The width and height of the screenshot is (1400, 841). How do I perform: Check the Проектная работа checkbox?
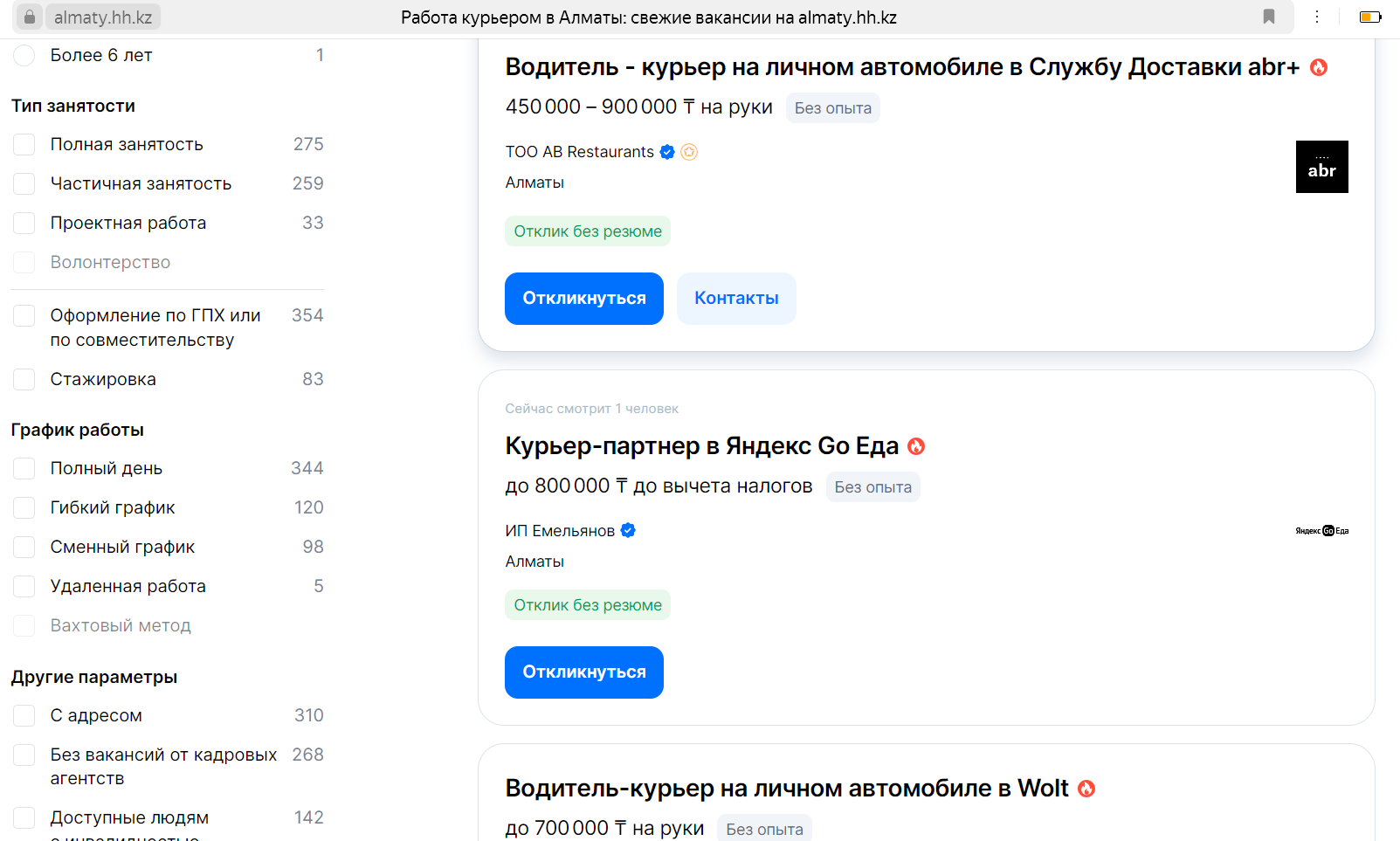24,223
